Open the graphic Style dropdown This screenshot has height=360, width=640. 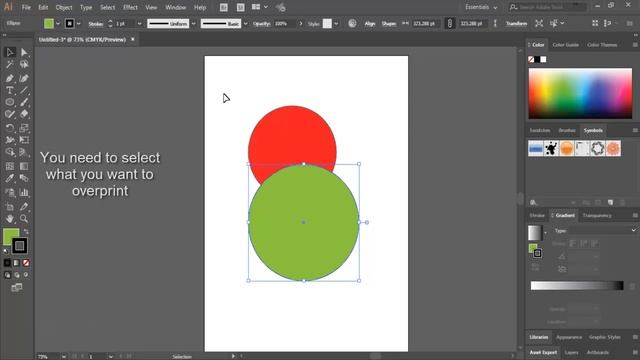point(336,24)
